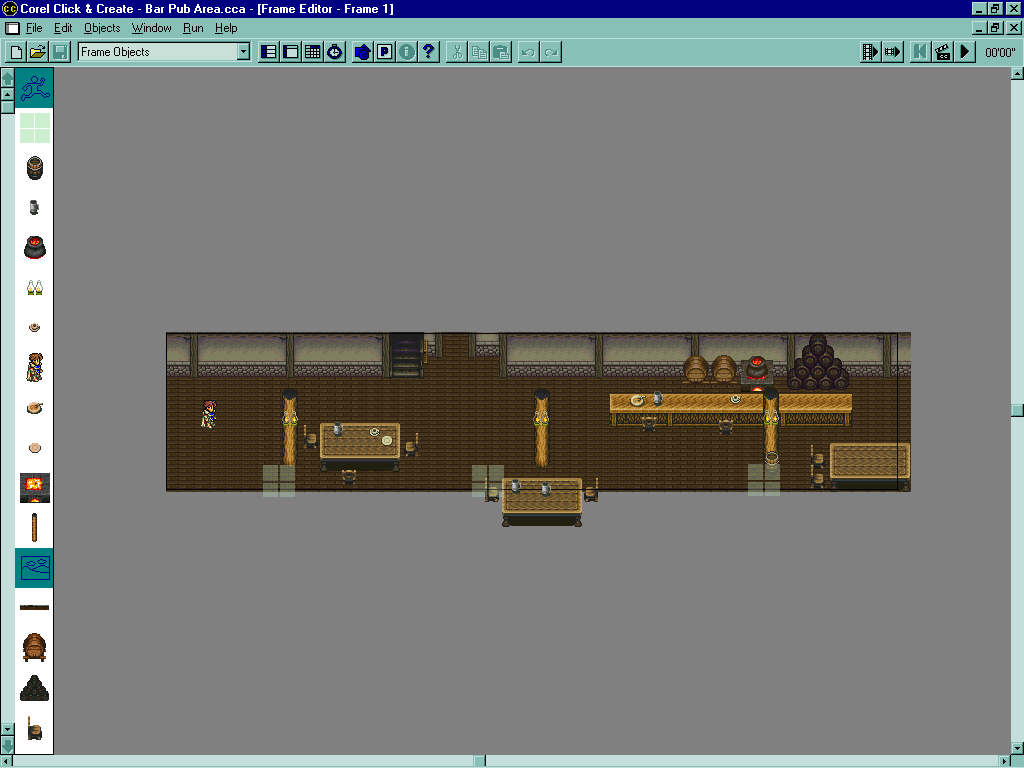Select the Frame editor toolbar icon

[x=291, y=52]
